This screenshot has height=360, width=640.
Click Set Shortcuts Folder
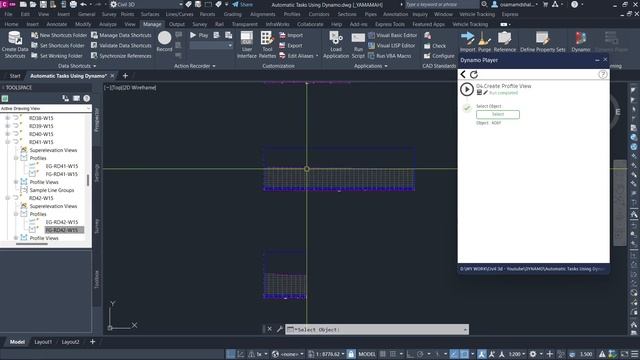[x=58, y=45]
